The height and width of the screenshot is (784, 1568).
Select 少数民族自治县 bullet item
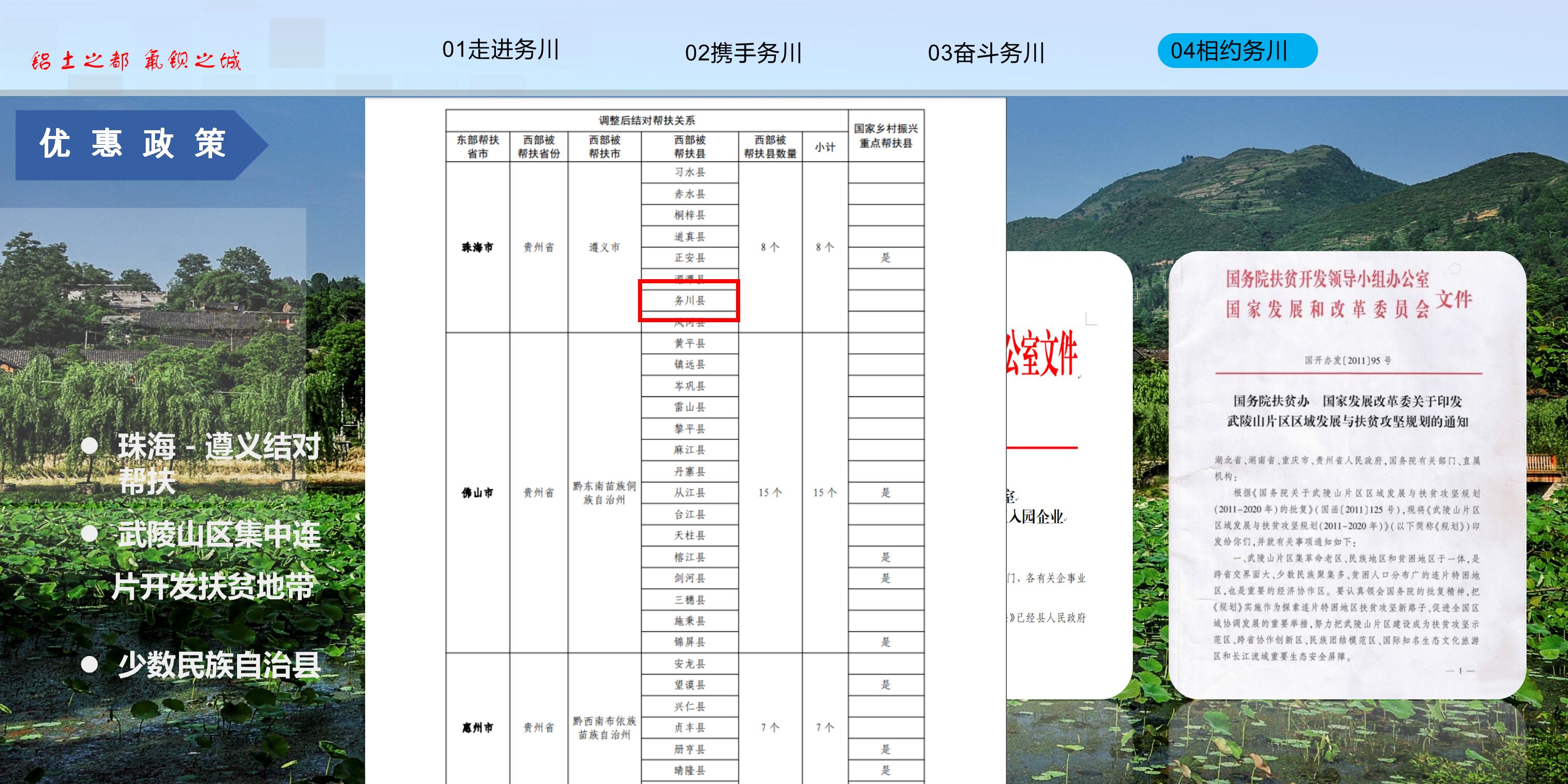[219, 665]
